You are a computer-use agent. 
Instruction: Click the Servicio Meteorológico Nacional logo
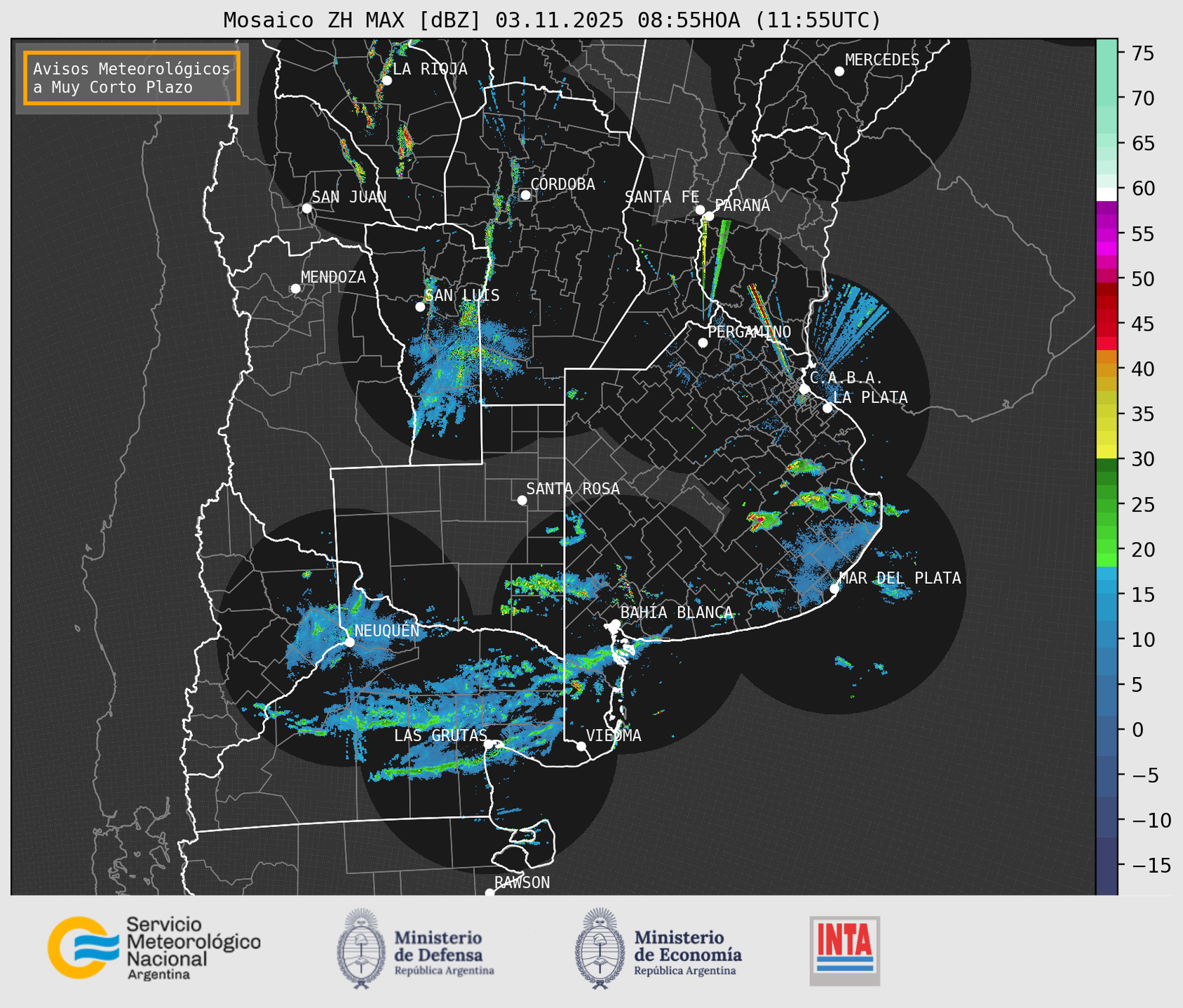154,948
